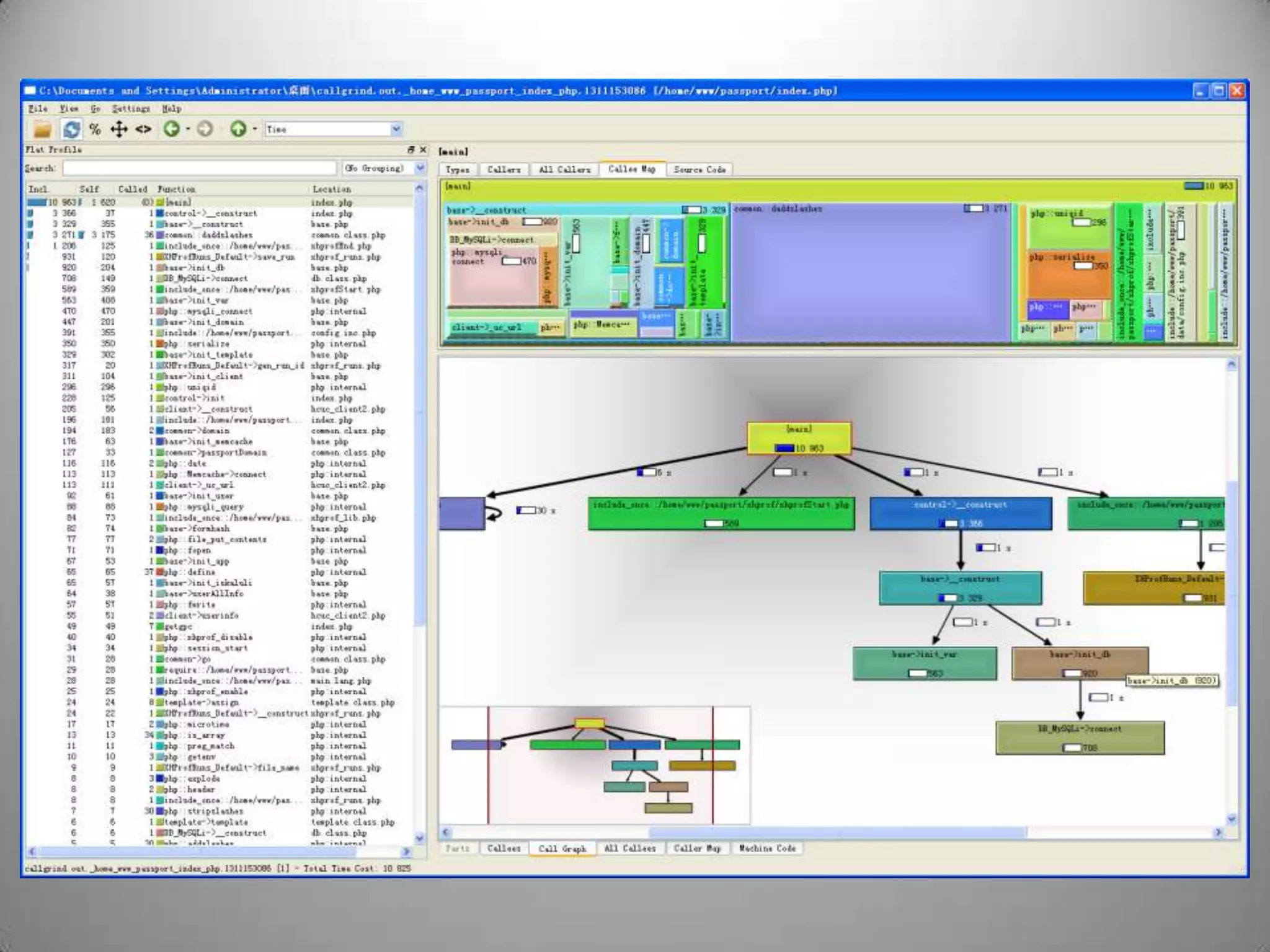Open Back button history dropdown arrow

tap(188, 129)
